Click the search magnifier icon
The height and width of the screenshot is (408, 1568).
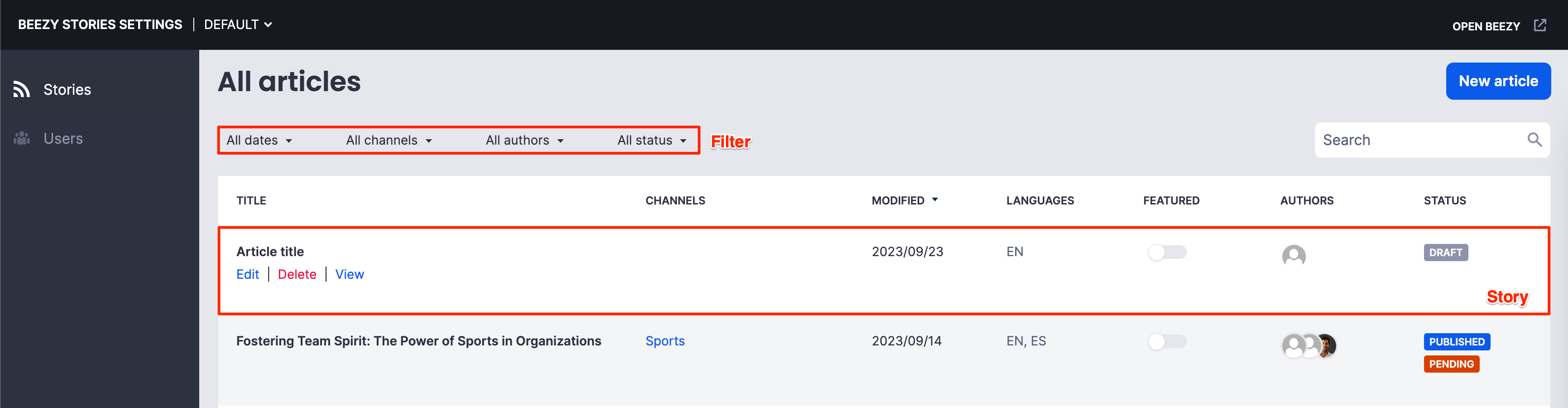1534,140
